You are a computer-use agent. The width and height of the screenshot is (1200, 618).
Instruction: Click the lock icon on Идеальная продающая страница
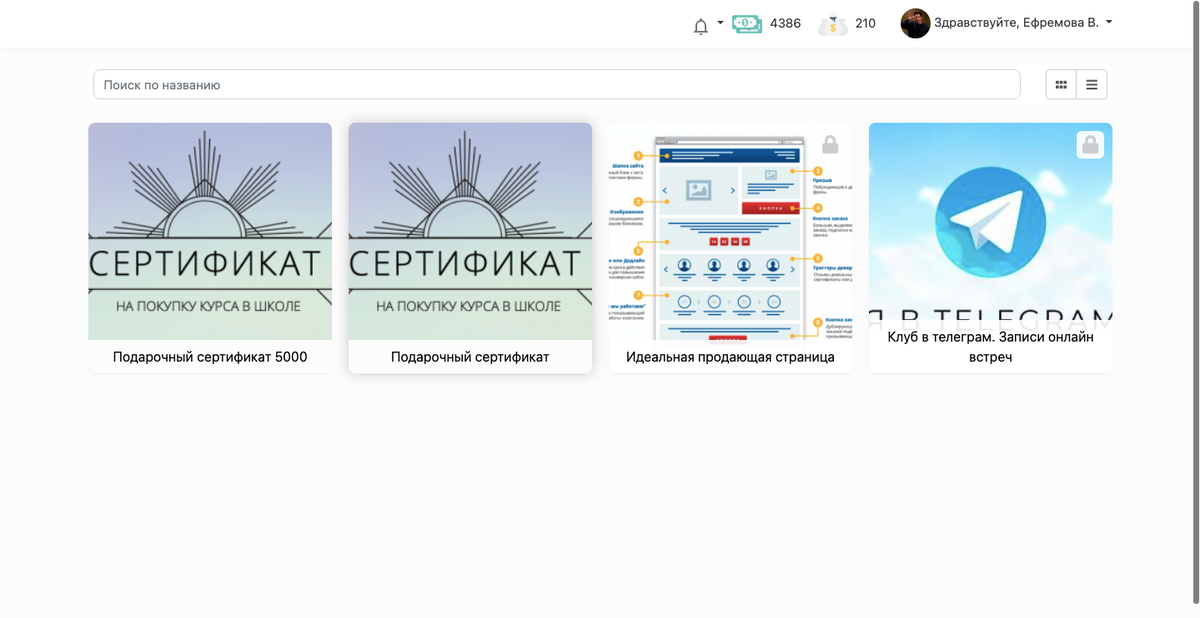tap(829, 143)
